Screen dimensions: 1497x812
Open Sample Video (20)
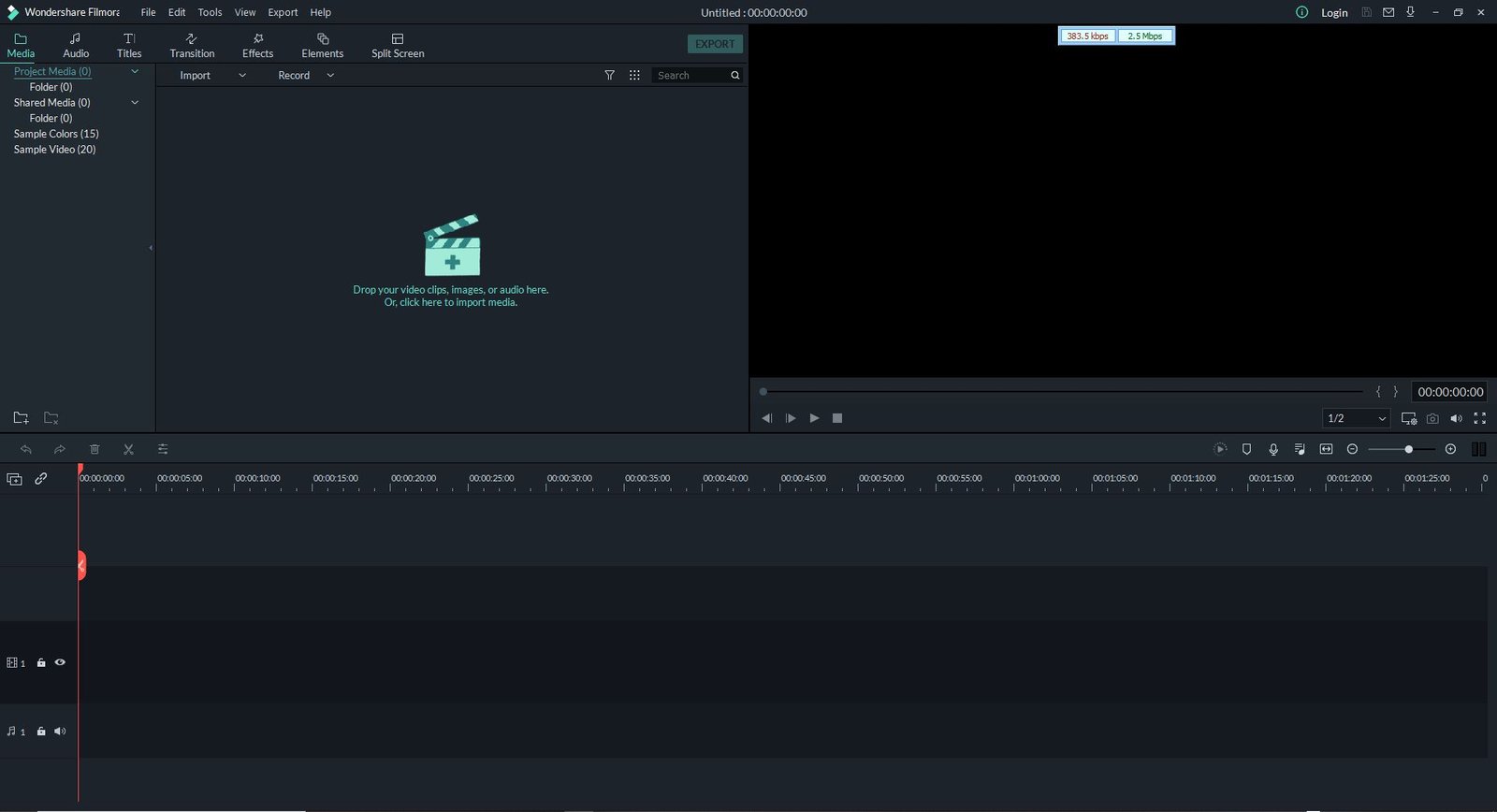click(x=54, y=150)
